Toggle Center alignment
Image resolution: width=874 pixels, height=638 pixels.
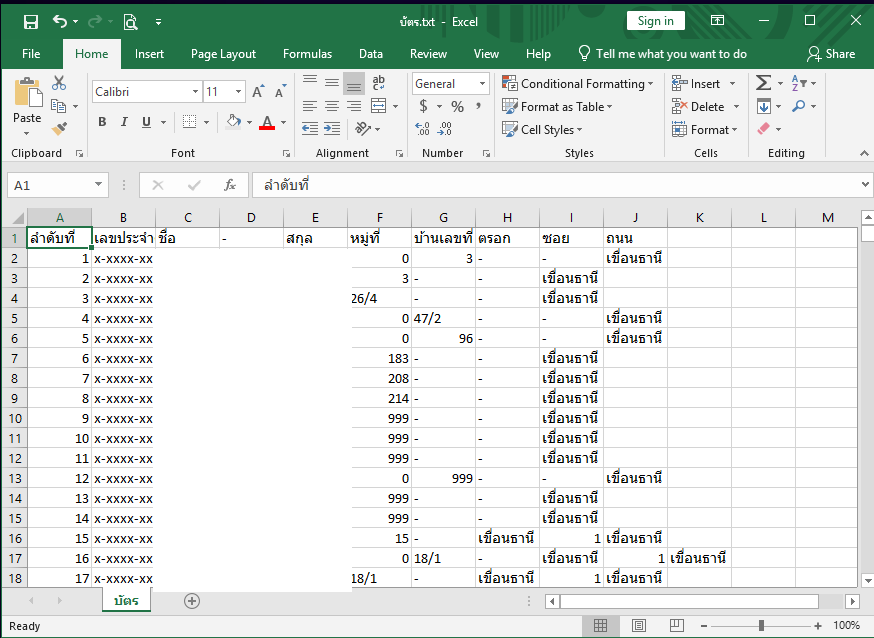point(332,106)
